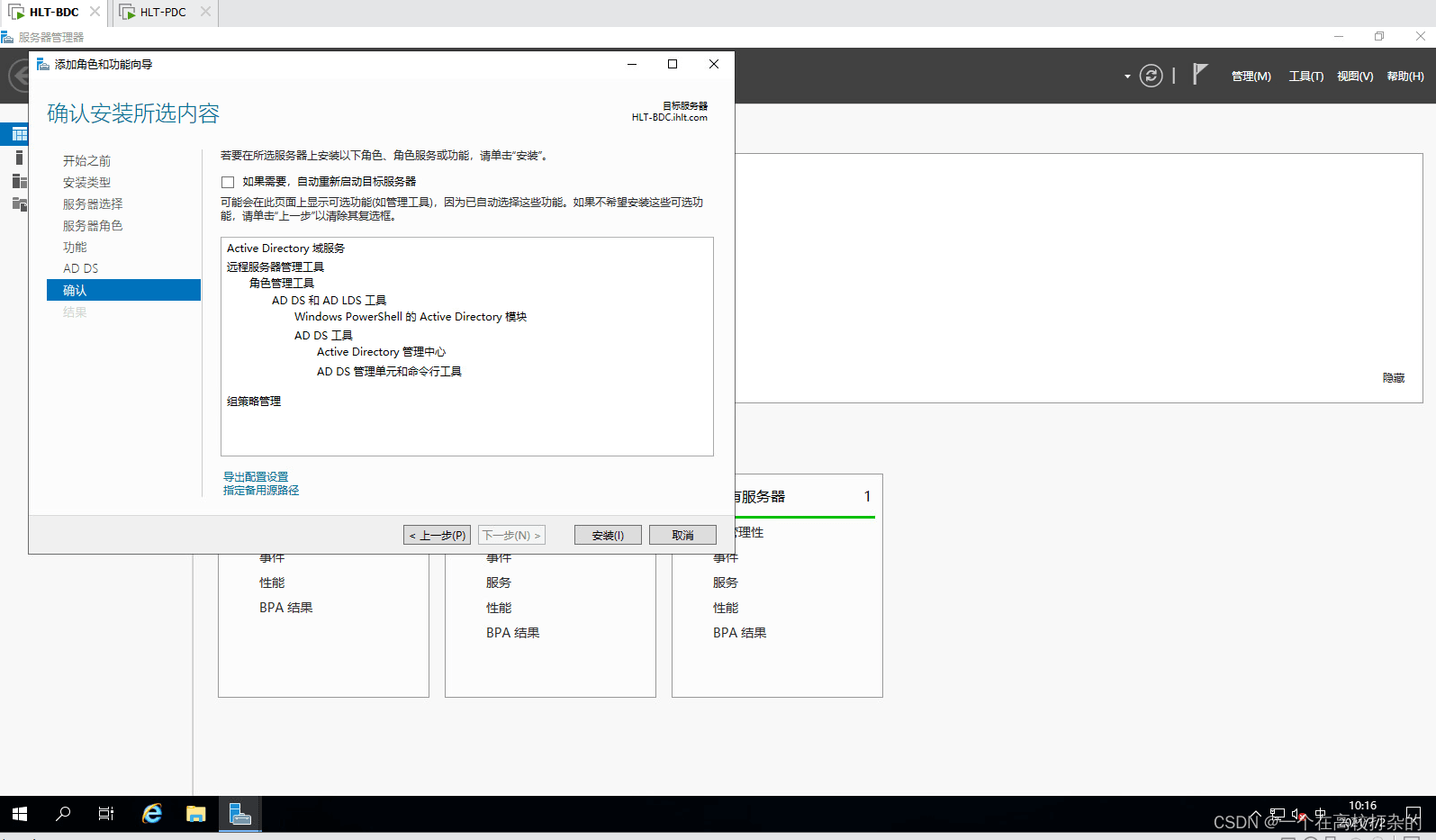Open the 帮助(H) menu in Server Manager
1436x840 pixels.
click(x=1405, y=77)
